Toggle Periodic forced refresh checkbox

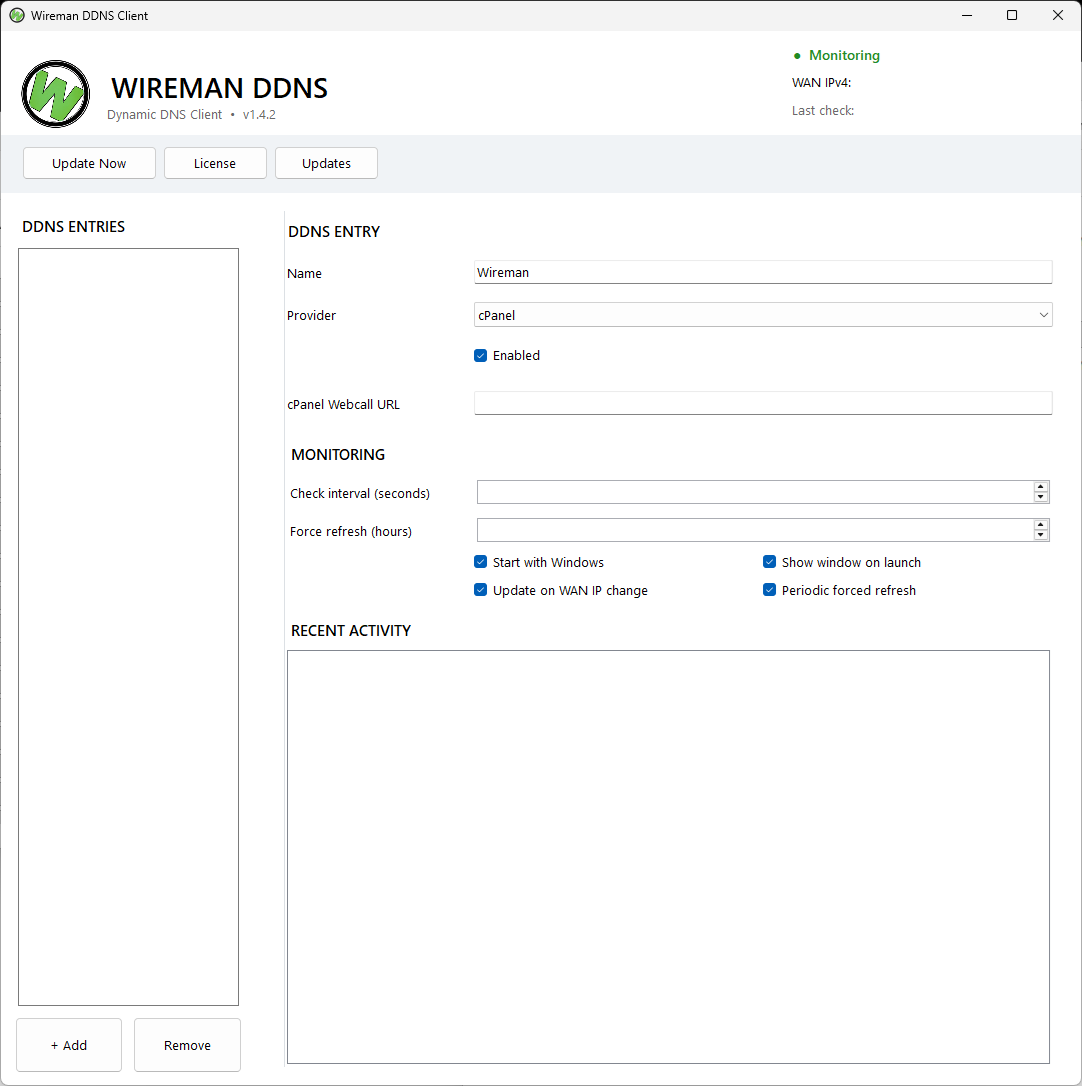pos(769,590)
